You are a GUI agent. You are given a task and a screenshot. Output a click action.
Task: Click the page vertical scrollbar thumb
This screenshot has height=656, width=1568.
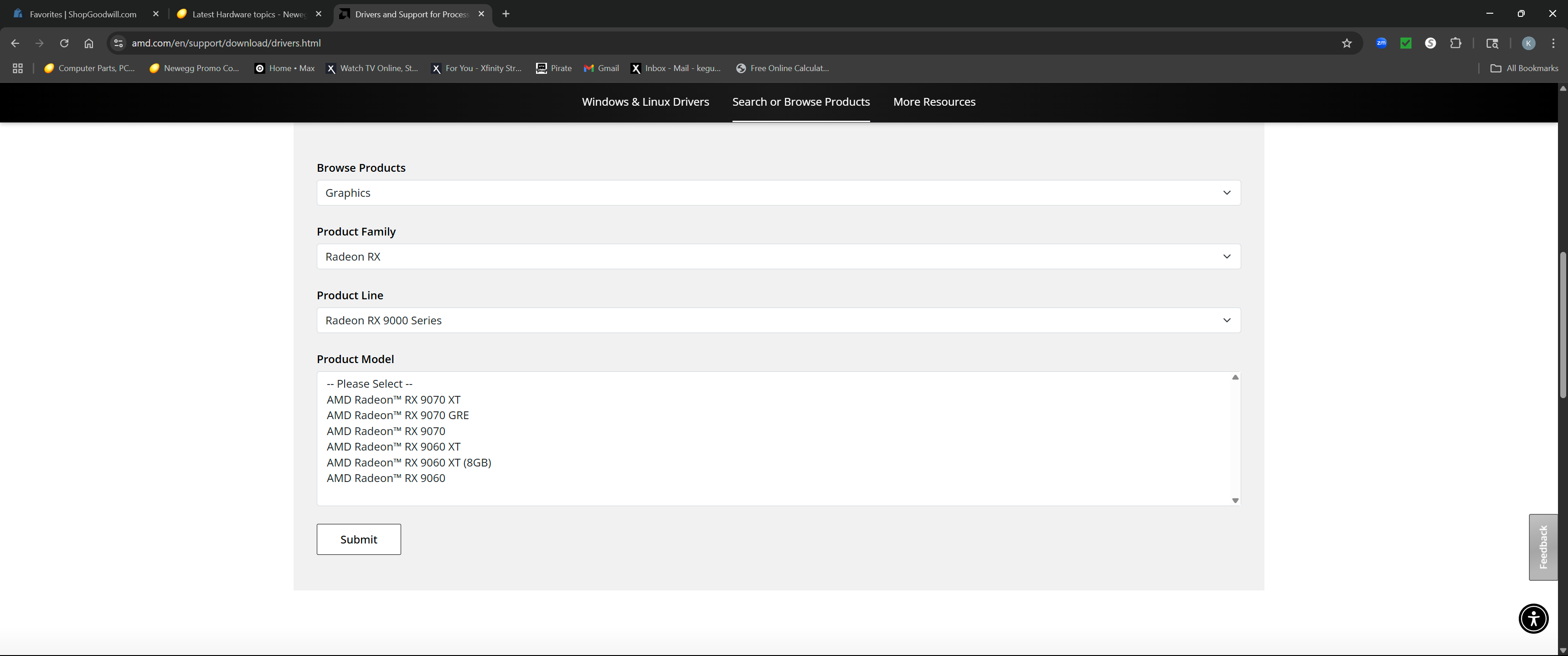(x=1563, y=324)
